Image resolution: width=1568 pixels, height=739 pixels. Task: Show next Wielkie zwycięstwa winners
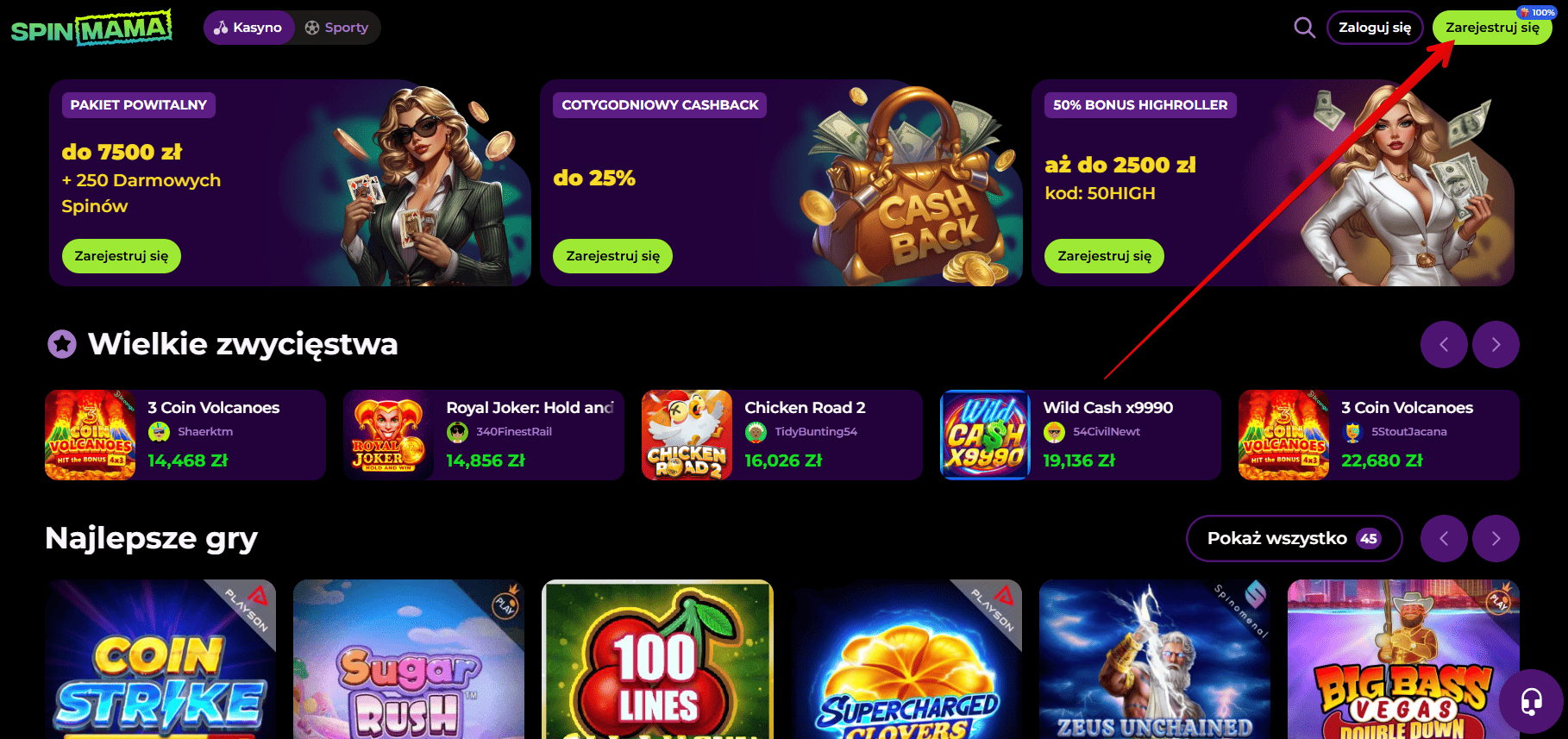pyautogui.click(x=1496, y=344)
